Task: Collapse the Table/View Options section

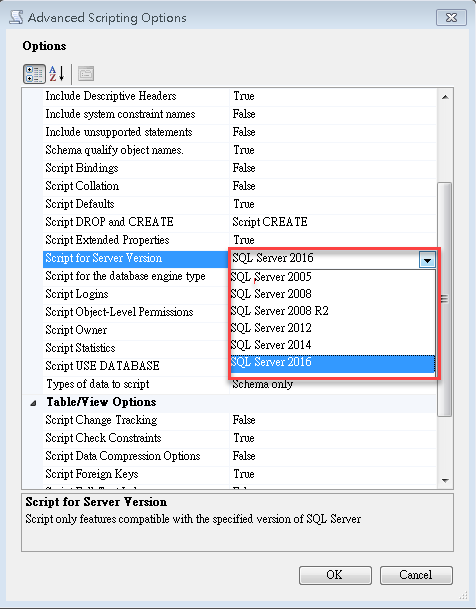Action: [33, 403]
